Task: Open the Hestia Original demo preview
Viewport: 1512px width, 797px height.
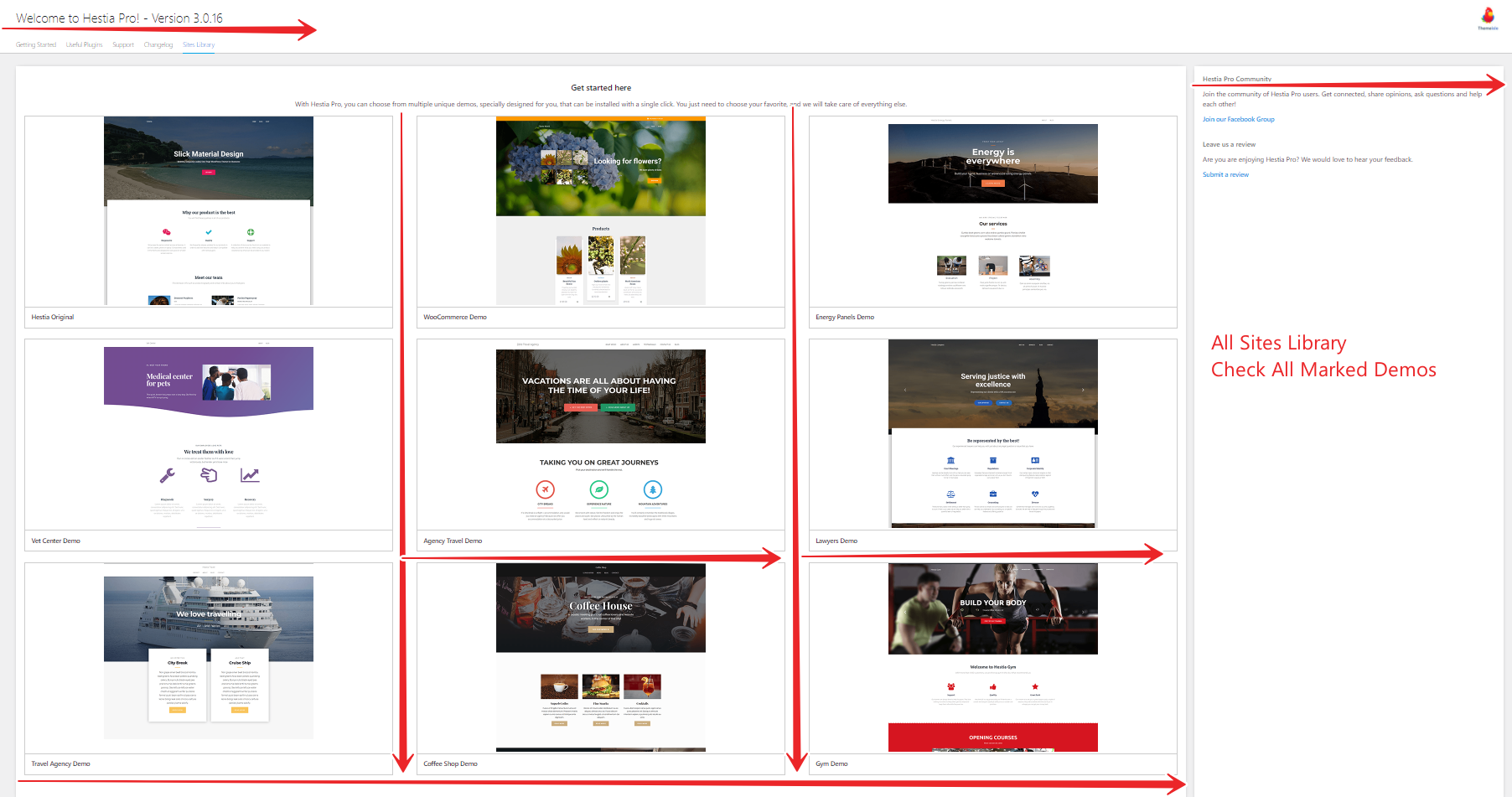Action: click(x=208, y=210)
